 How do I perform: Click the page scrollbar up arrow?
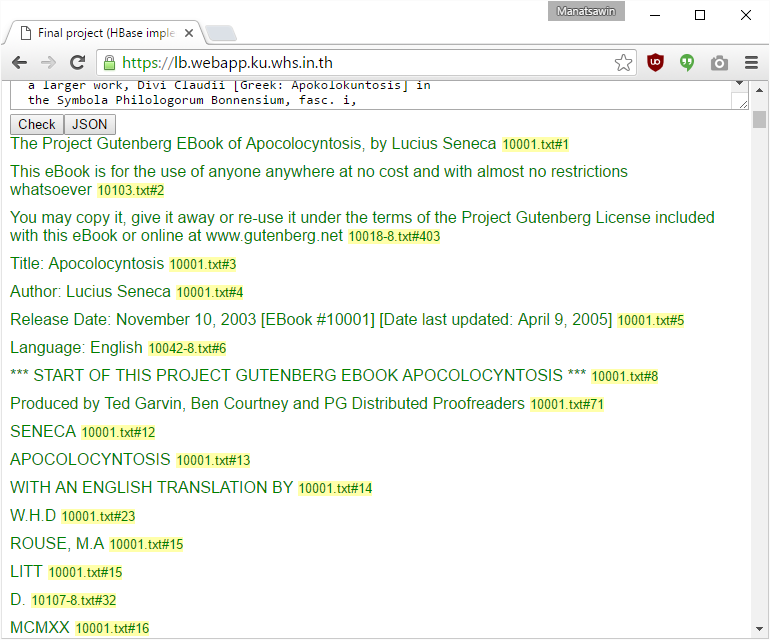pos(759,90)
